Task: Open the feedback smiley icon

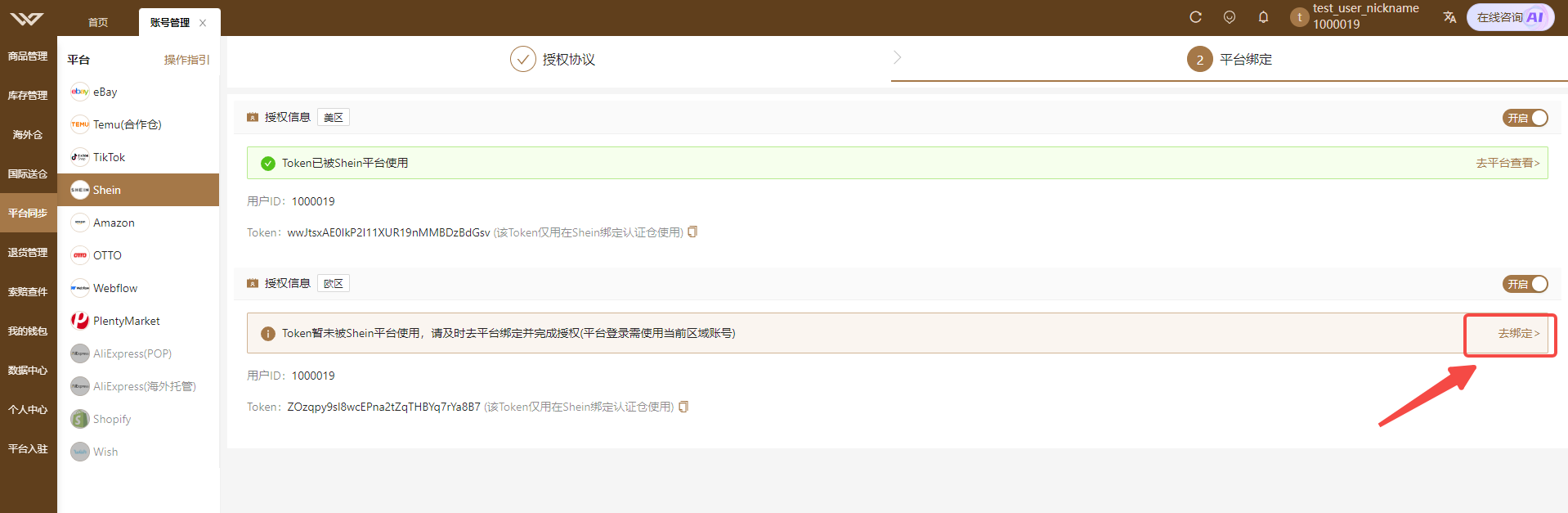Action: click(1230, 17)
